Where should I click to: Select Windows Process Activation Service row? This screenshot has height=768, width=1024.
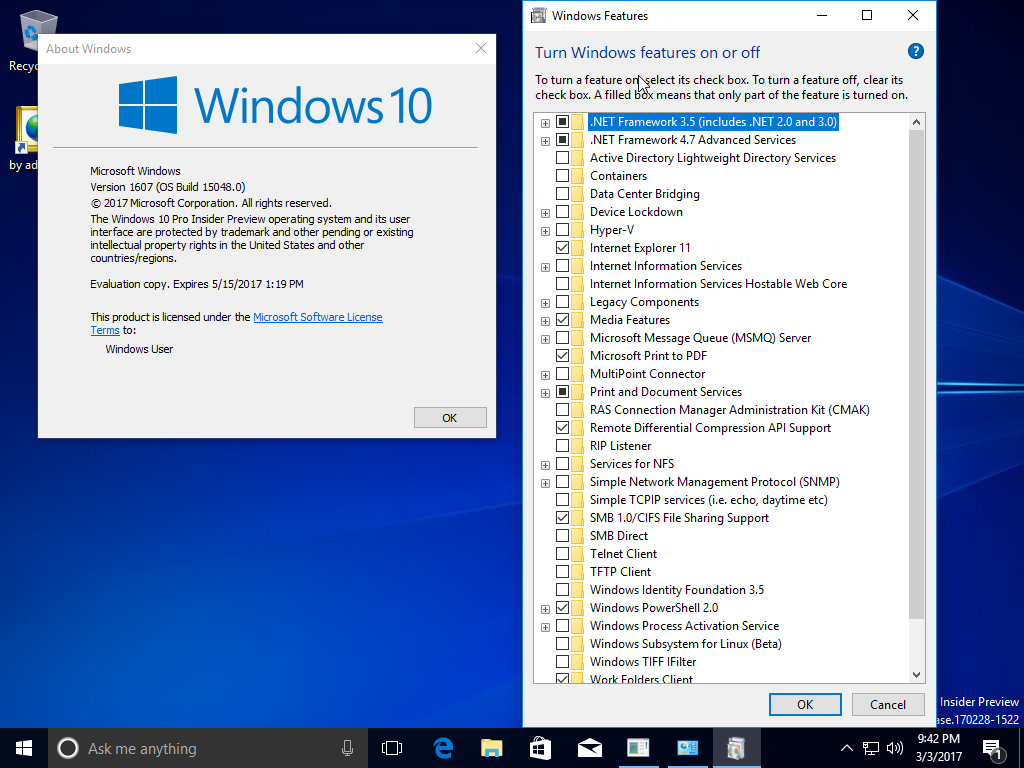point(684,626)
